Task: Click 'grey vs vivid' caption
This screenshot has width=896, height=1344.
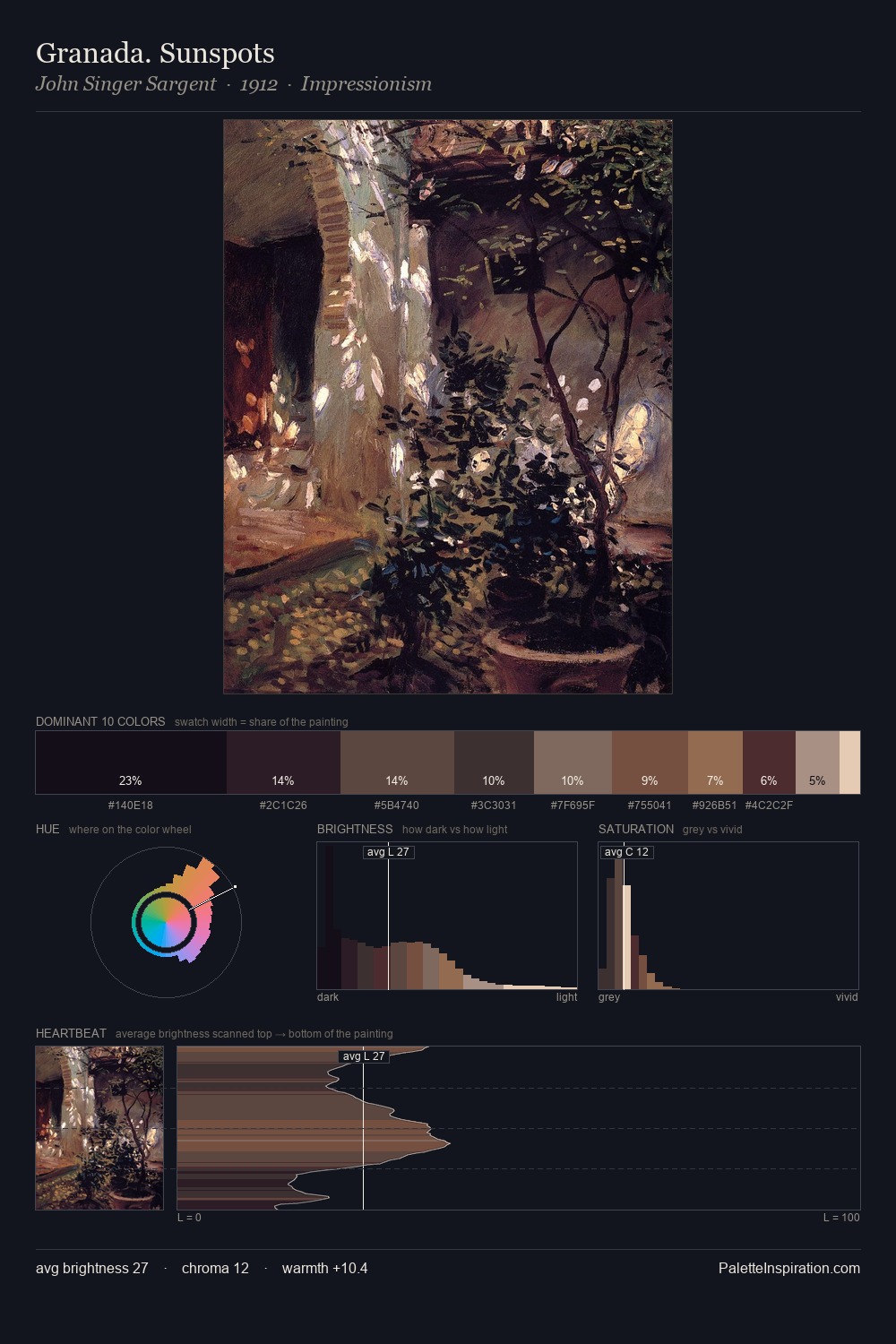Action: pyautogui.click(x=712, y=830)
